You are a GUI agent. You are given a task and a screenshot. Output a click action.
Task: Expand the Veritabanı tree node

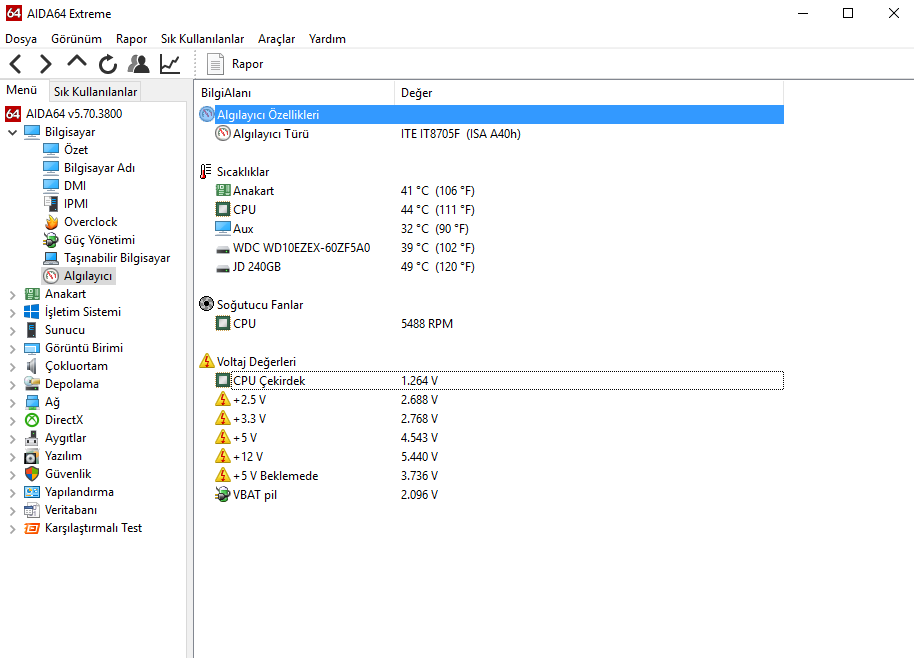12,511
